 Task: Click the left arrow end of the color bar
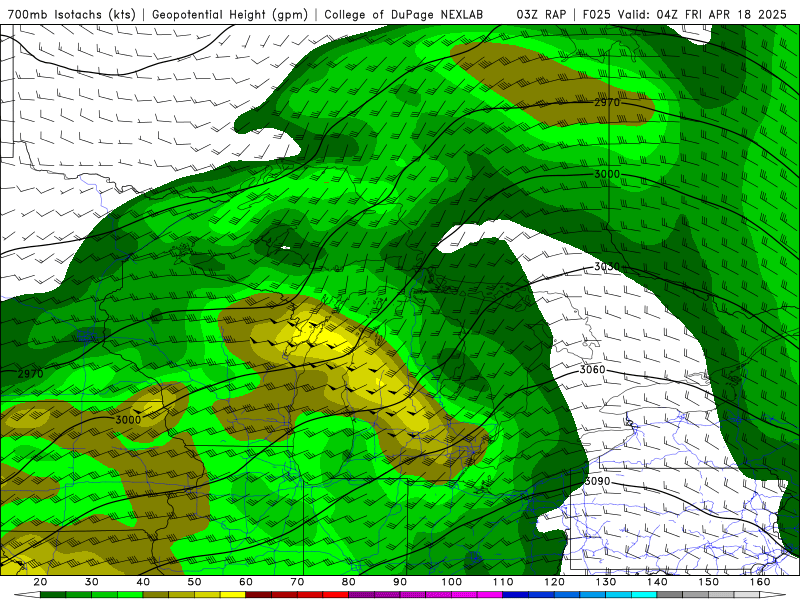coord(27,595)
